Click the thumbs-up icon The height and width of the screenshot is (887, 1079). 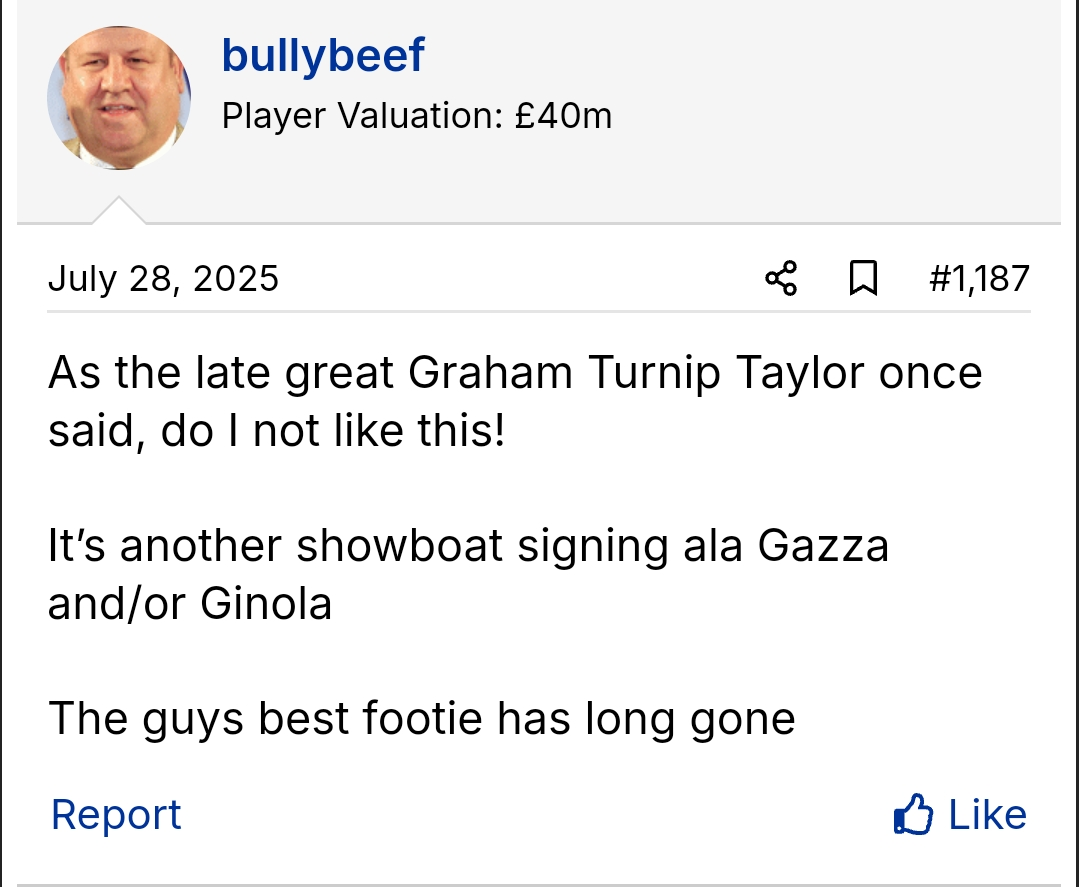point(912,815)
